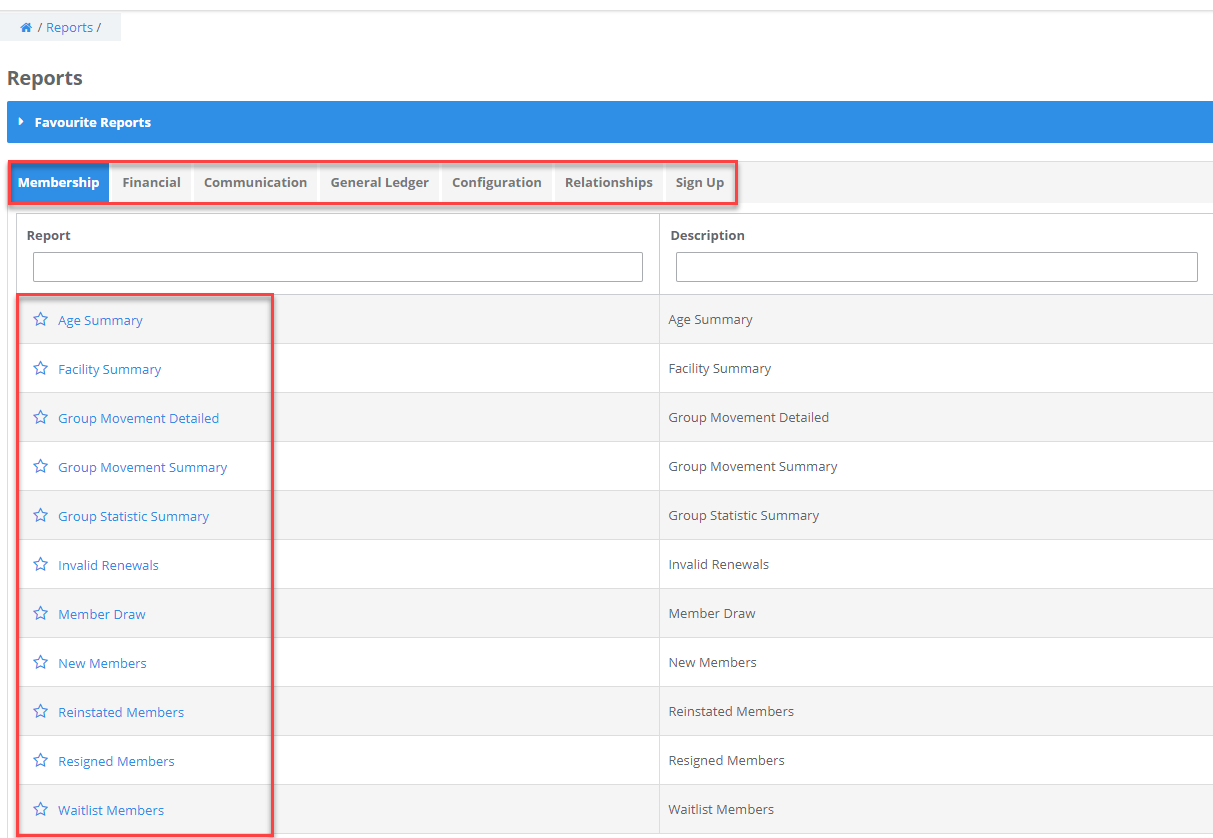The height and width of the screenshot is (838, 1213).
Task: Expand the Favourite Reports panel arrow
Action: pos(21,122)
